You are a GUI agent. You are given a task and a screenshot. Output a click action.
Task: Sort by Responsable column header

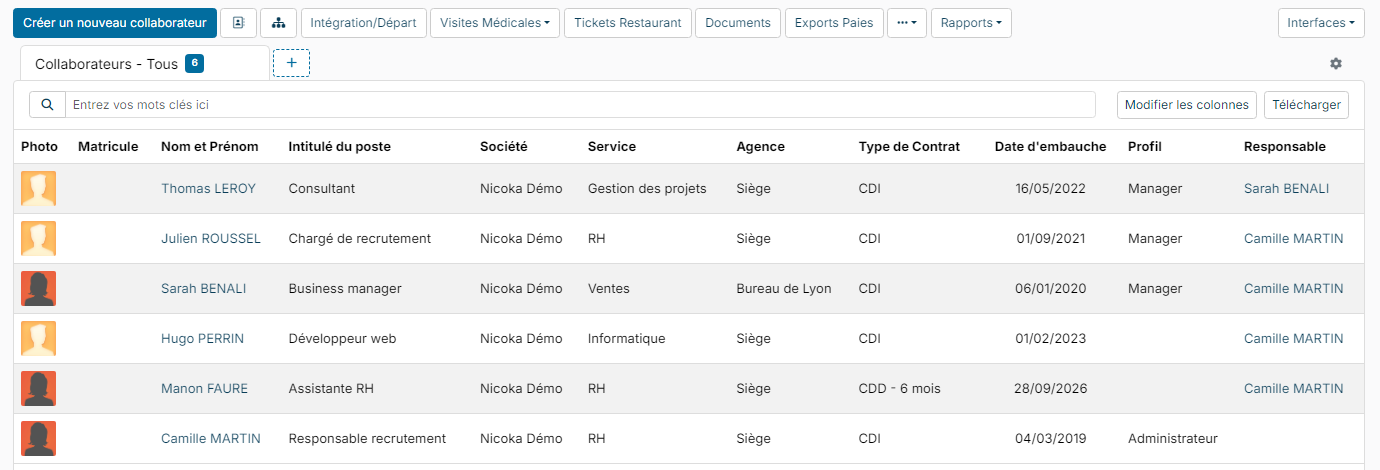click(1285, 146)
